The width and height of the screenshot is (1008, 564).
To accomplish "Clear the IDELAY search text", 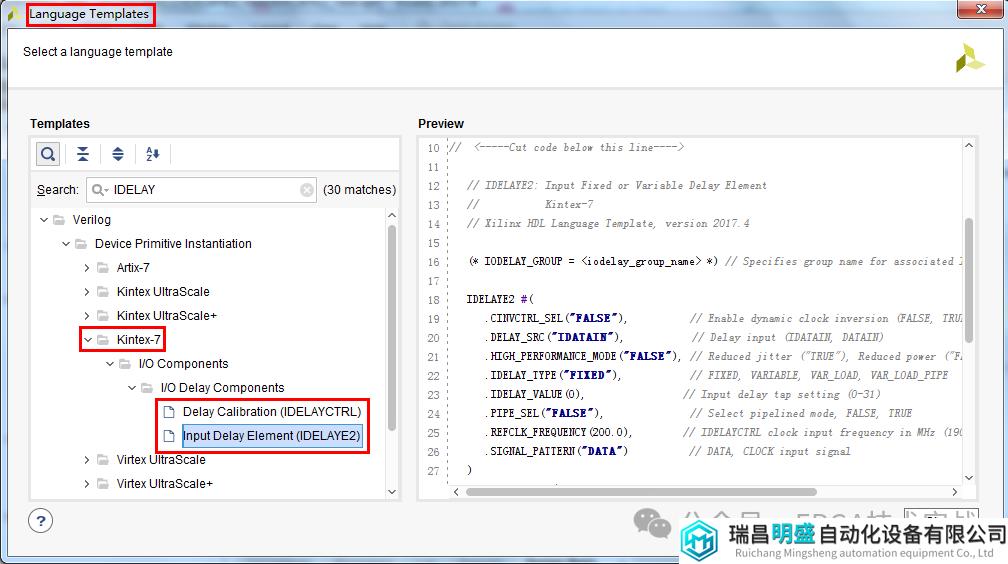I will 307,190.
